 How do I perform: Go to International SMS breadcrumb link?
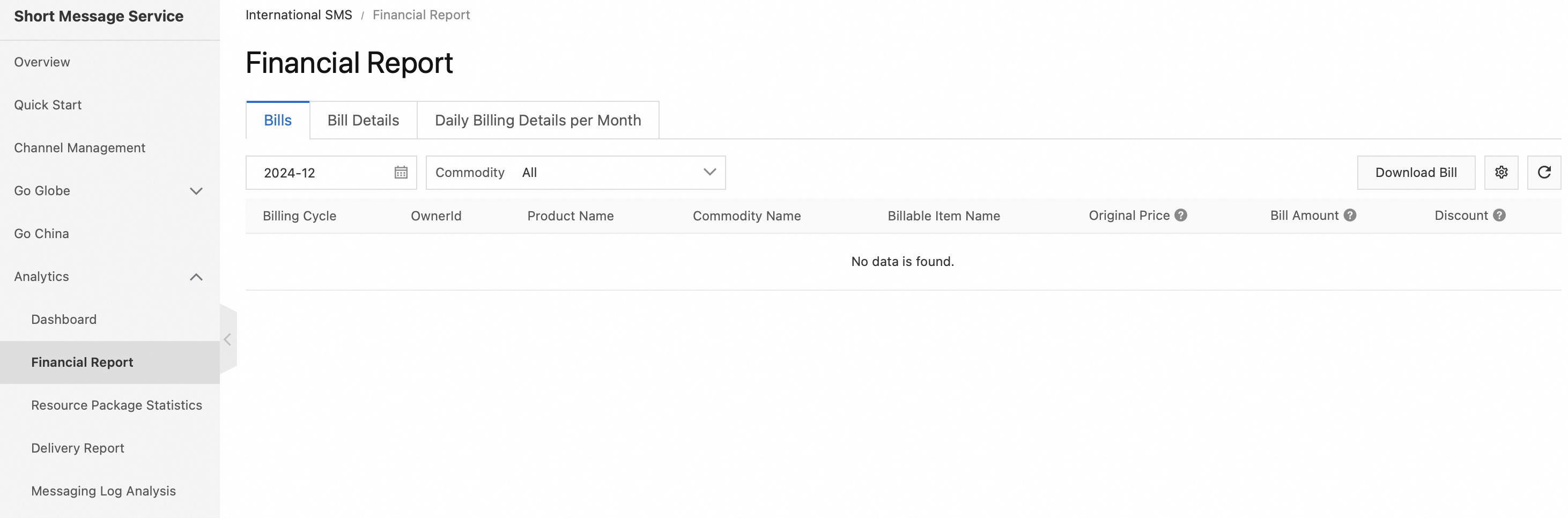coord(298,14)
